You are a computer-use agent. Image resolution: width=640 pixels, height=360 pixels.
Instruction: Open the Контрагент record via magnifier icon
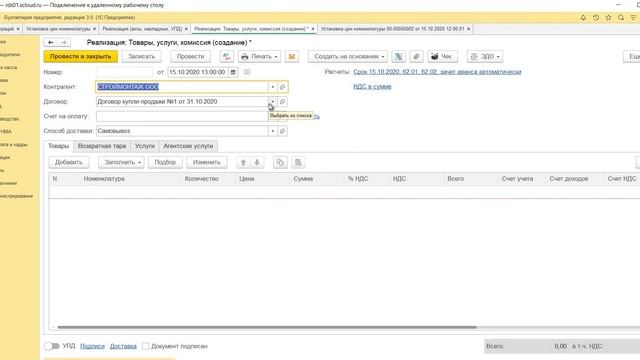click(x=282, y=87)
